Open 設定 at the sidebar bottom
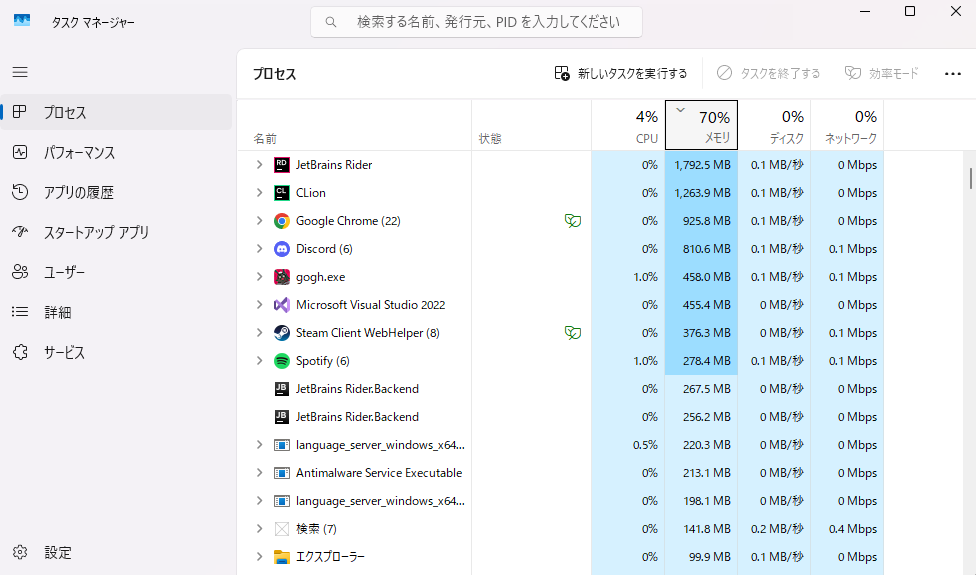 click(57, 552)
